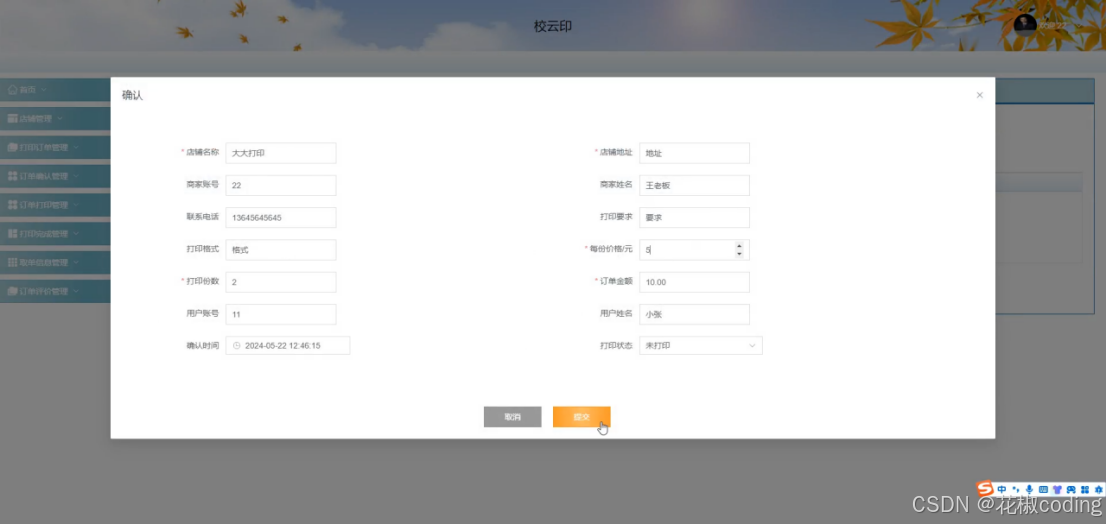The width and height of the screenshot is (1106, 525).
Task: Open the 打印状态 dropdown showing 未打印
Action: [700, 346]
